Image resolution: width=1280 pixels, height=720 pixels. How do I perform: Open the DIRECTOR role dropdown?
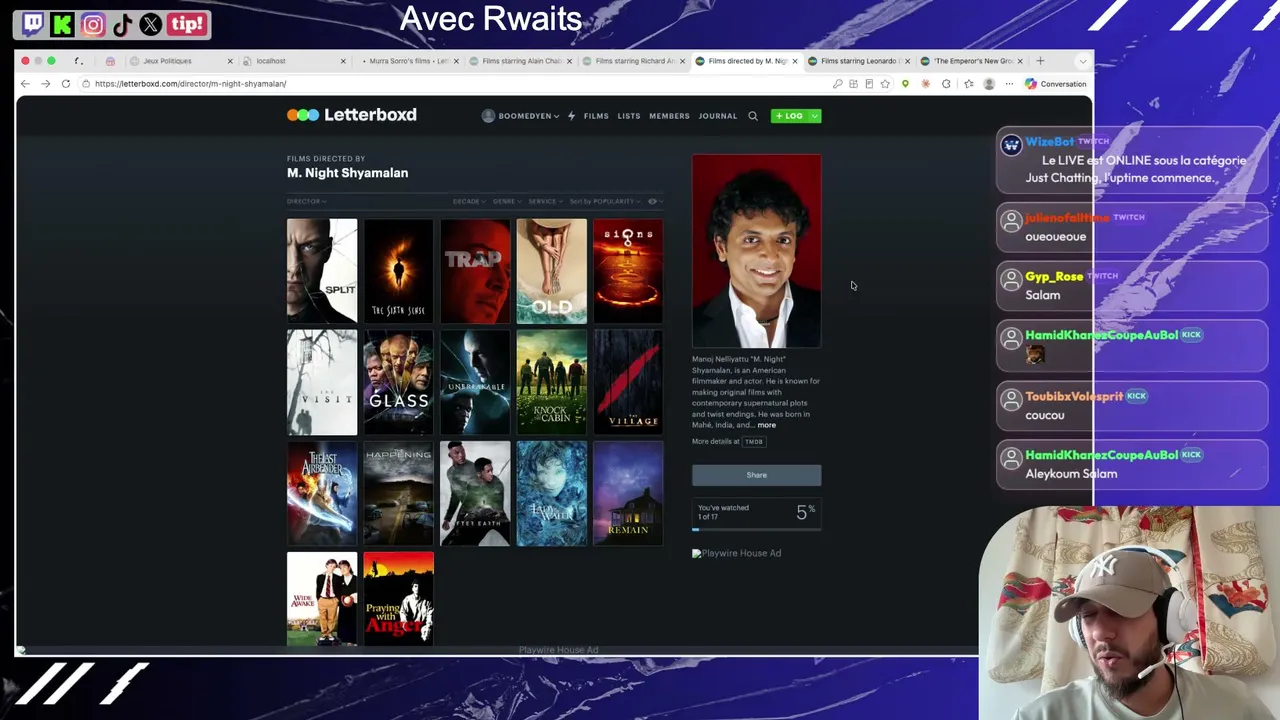pos(307,201)
